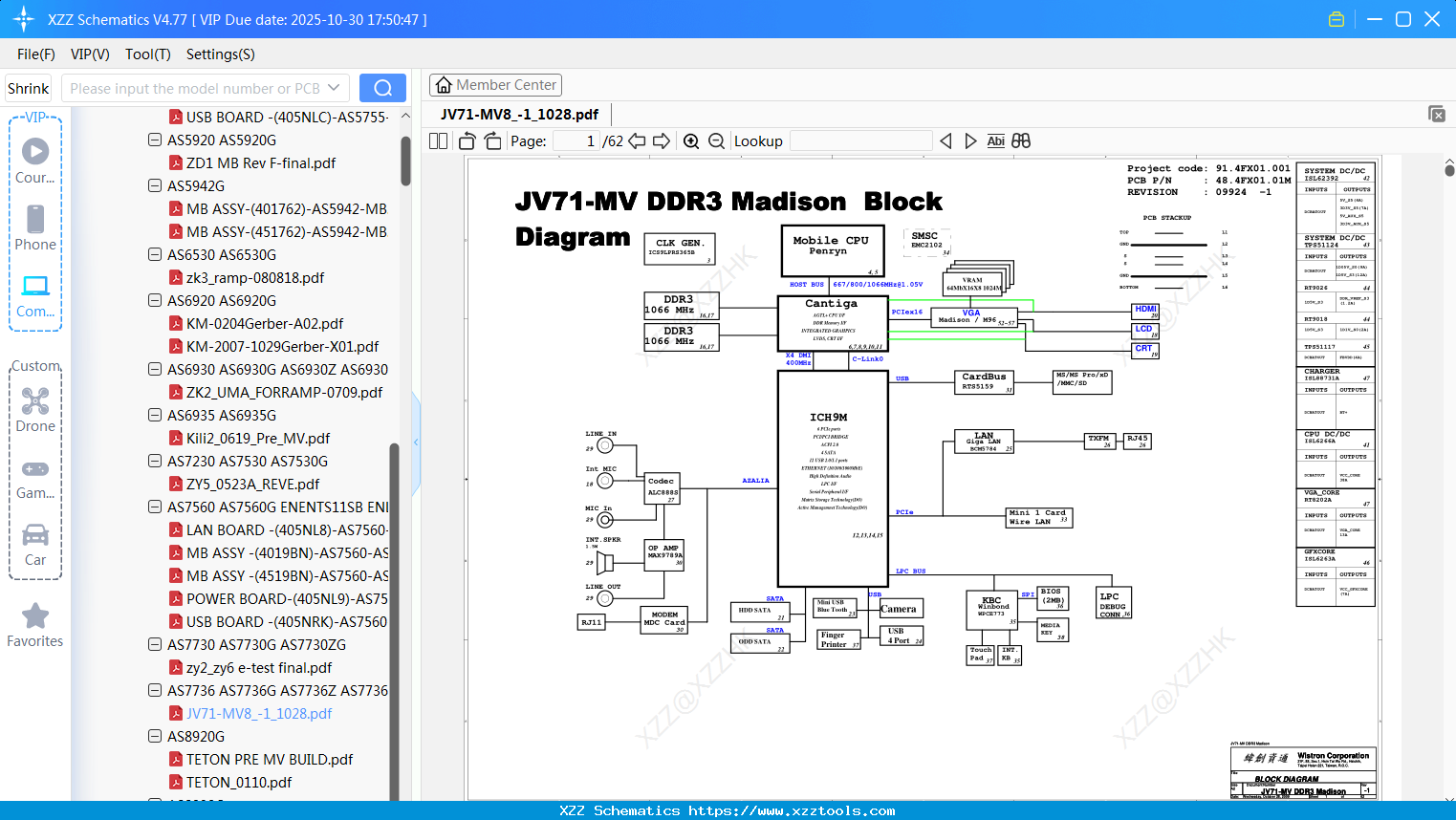
Task: Collapse the AS6935 AS6935G folder
Action: coord(155,415)
